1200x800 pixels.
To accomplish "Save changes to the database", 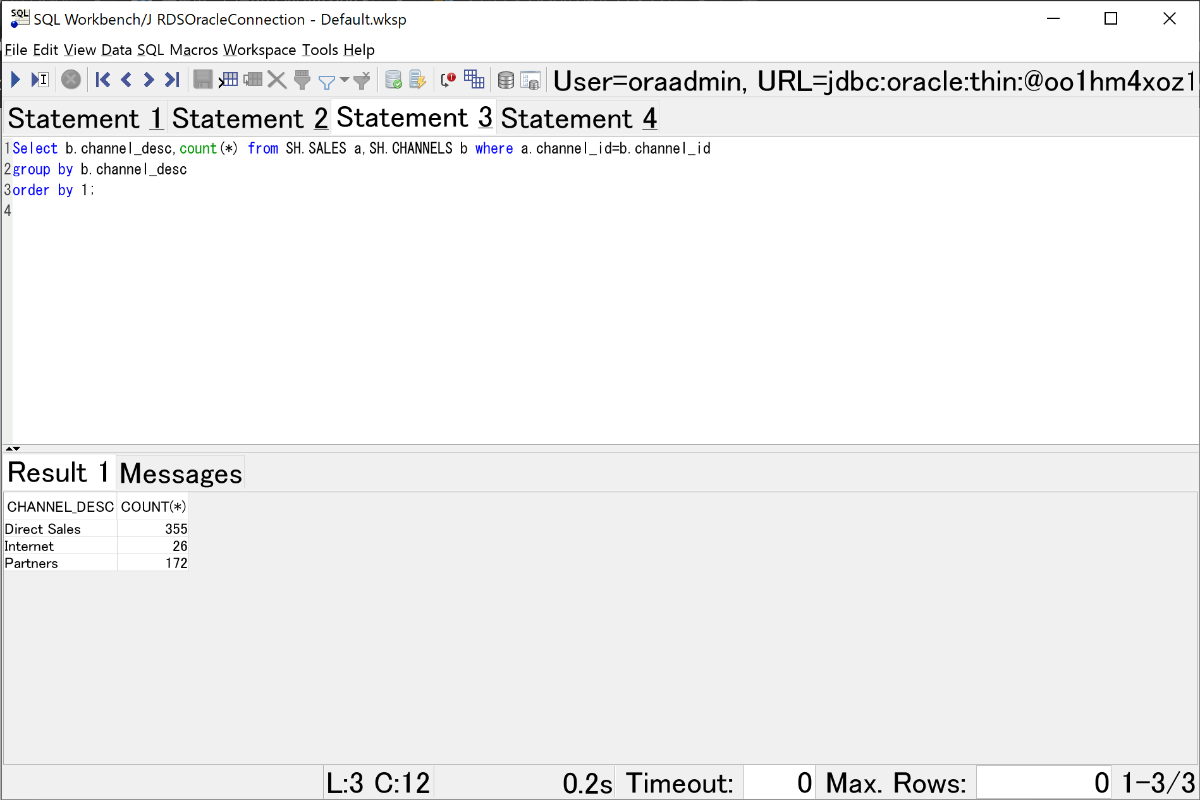I will pos(203,80).
